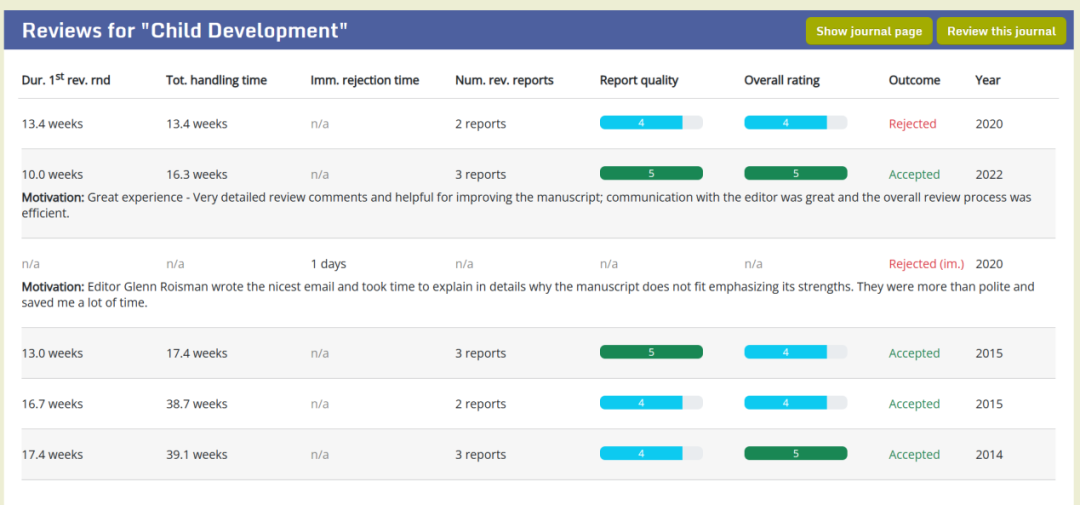Select the Report quality column header
The height and width of the screenshot is (505, 1080).
point(638,81)
